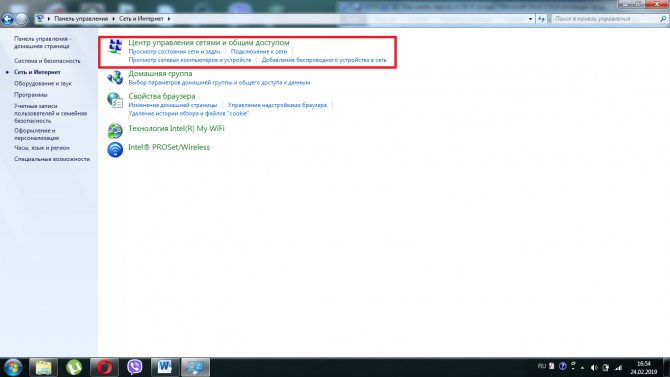Screen dimensions: 670x377
Task: Expand the address bar history dropdown
Action: (530, 19)
